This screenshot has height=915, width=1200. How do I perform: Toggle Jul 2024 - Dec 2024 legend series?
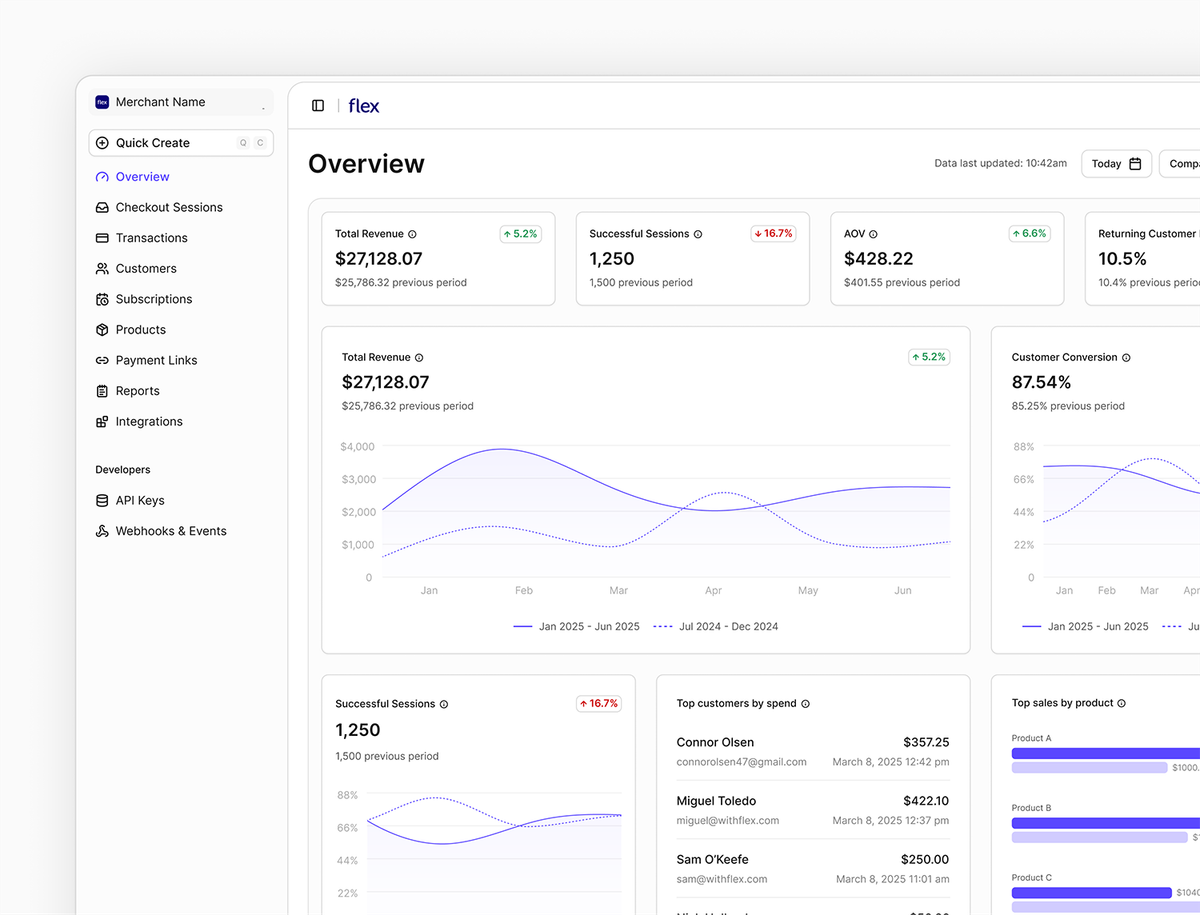[715, 627]
